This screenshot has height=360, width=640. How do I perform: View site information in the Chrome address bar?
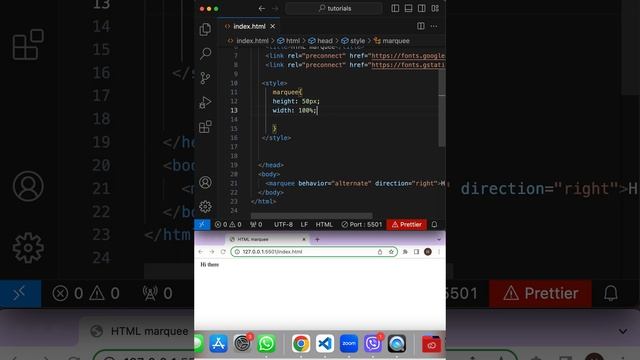237,252
